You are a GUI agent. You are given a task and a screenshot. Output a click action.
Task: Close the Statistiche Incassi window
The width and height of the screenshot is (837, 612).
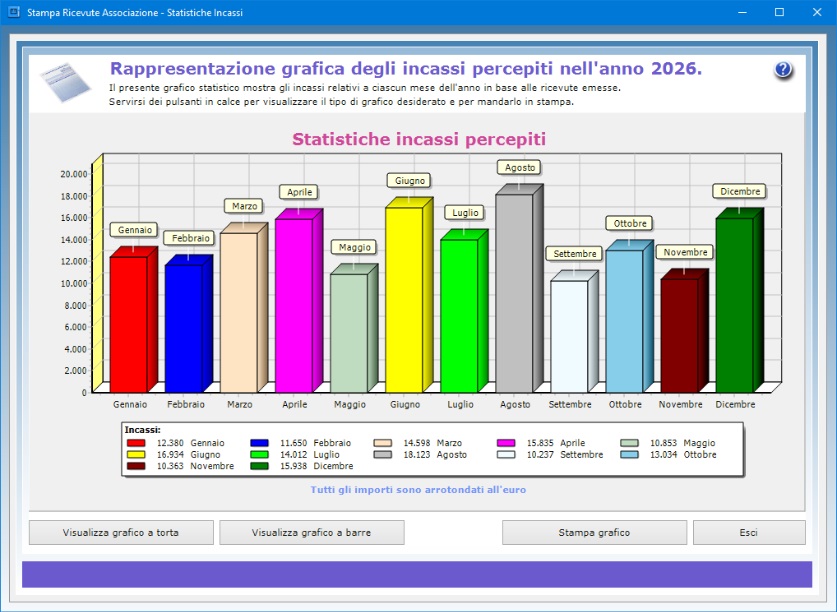[x=817, y=12]
